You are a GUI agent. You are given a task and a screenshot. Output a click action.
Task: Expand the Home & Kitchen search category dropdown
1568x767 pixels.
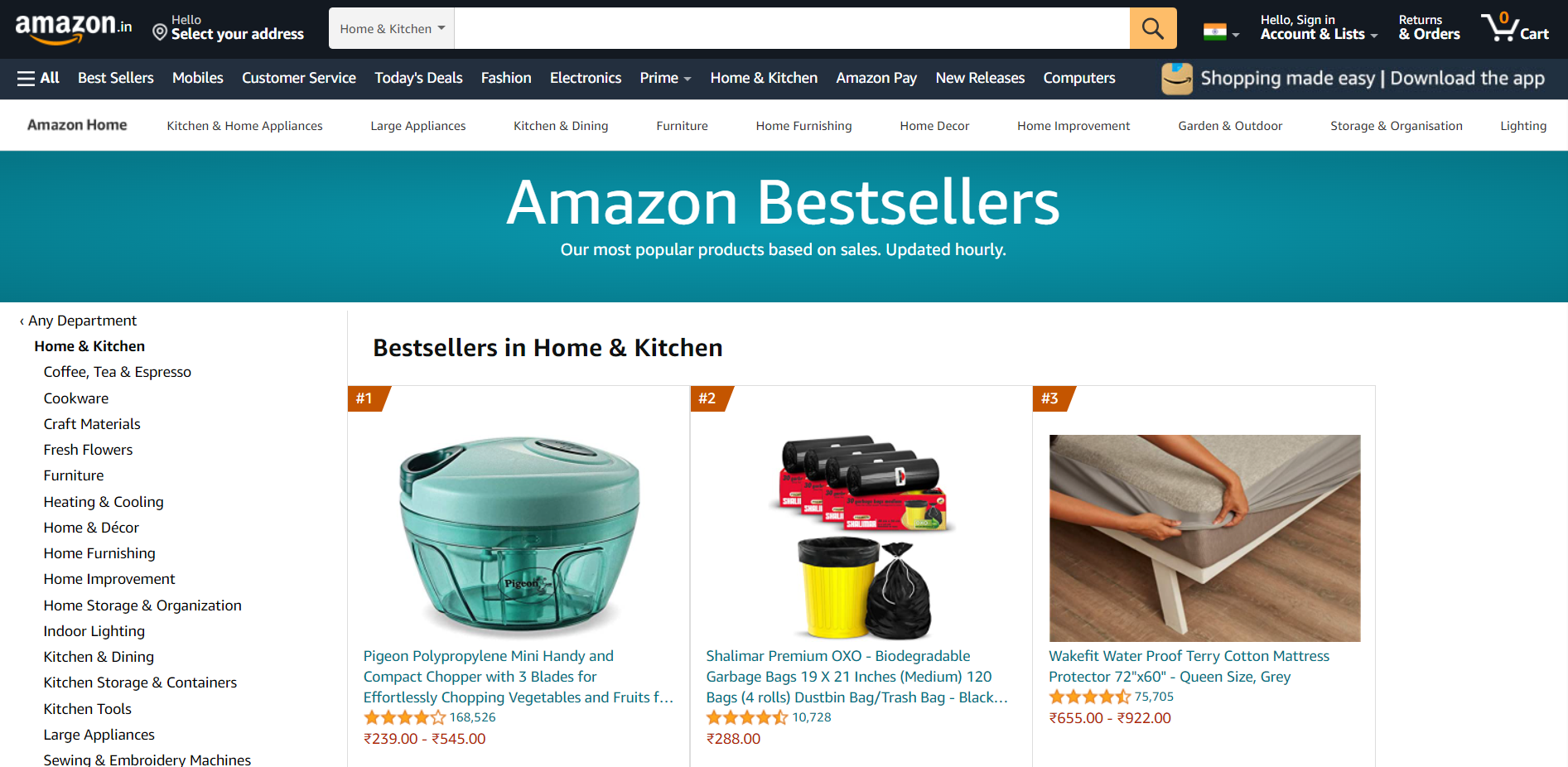pos(392,28)
